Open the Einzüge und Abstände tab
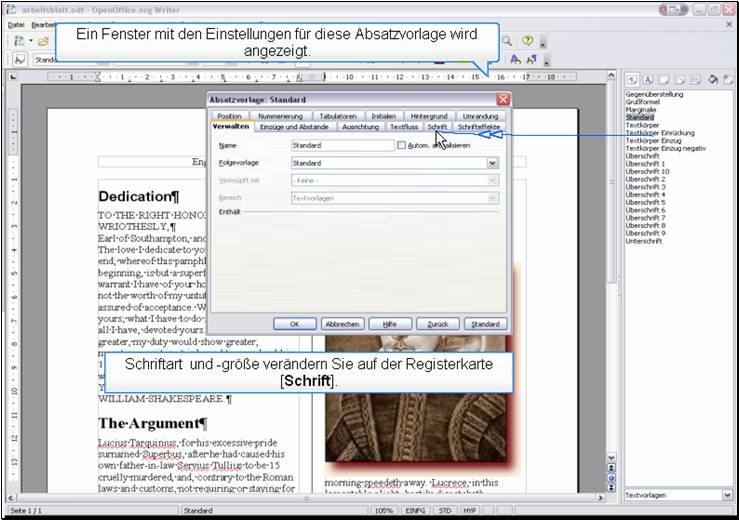This screenshot has width=739, height=520. point(294,127)
